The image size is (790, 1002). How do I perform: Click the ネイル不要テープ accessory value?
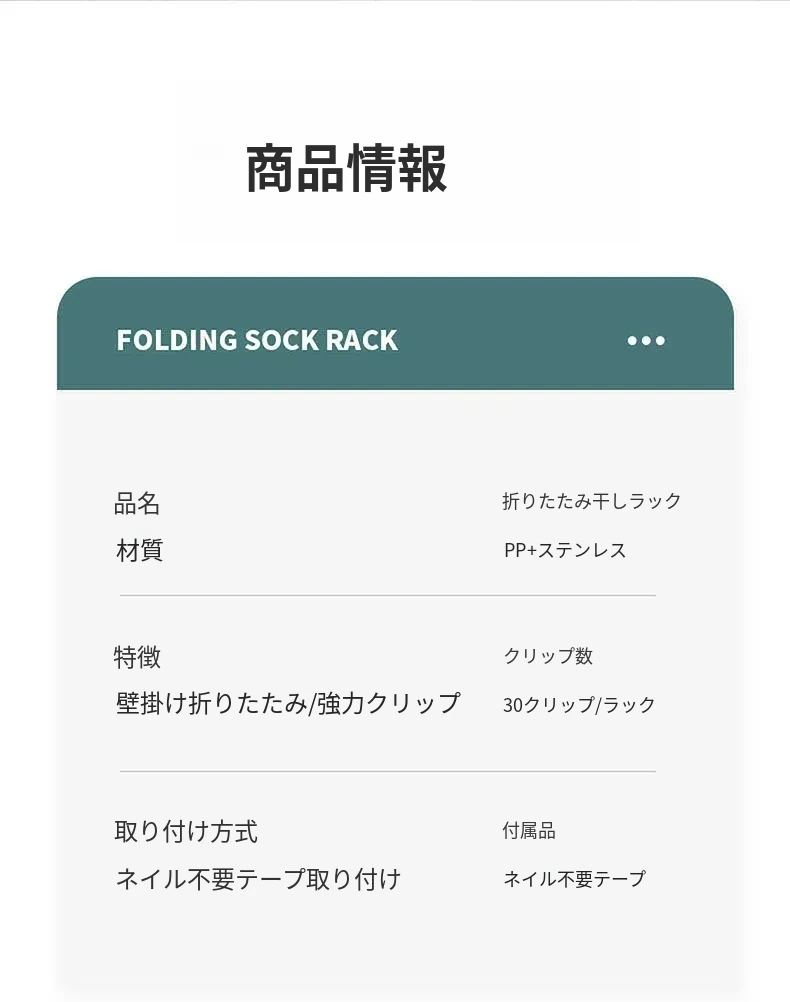pyautogui.click(x=574, y=879)
